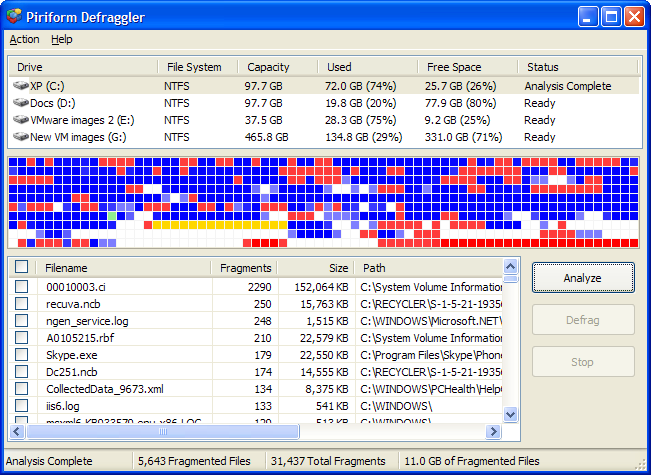Enable the checkbox next to ngen_service.log
Image resolution: width=651 pixels, height=475 pixels.
[x=22, y=321]
